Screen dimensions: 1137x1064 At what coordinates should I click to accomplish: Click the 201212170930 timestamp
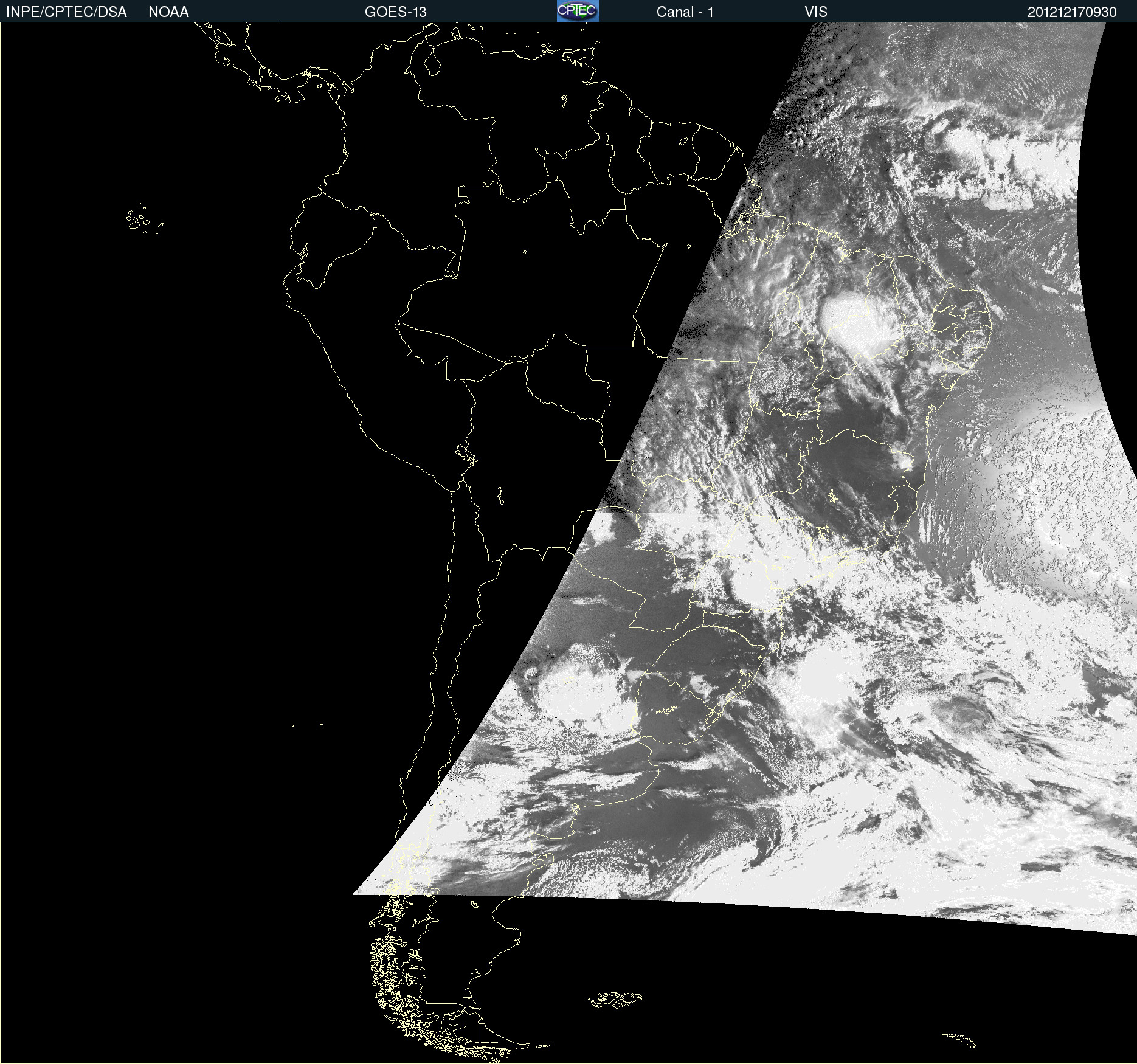pos(1072,12)
